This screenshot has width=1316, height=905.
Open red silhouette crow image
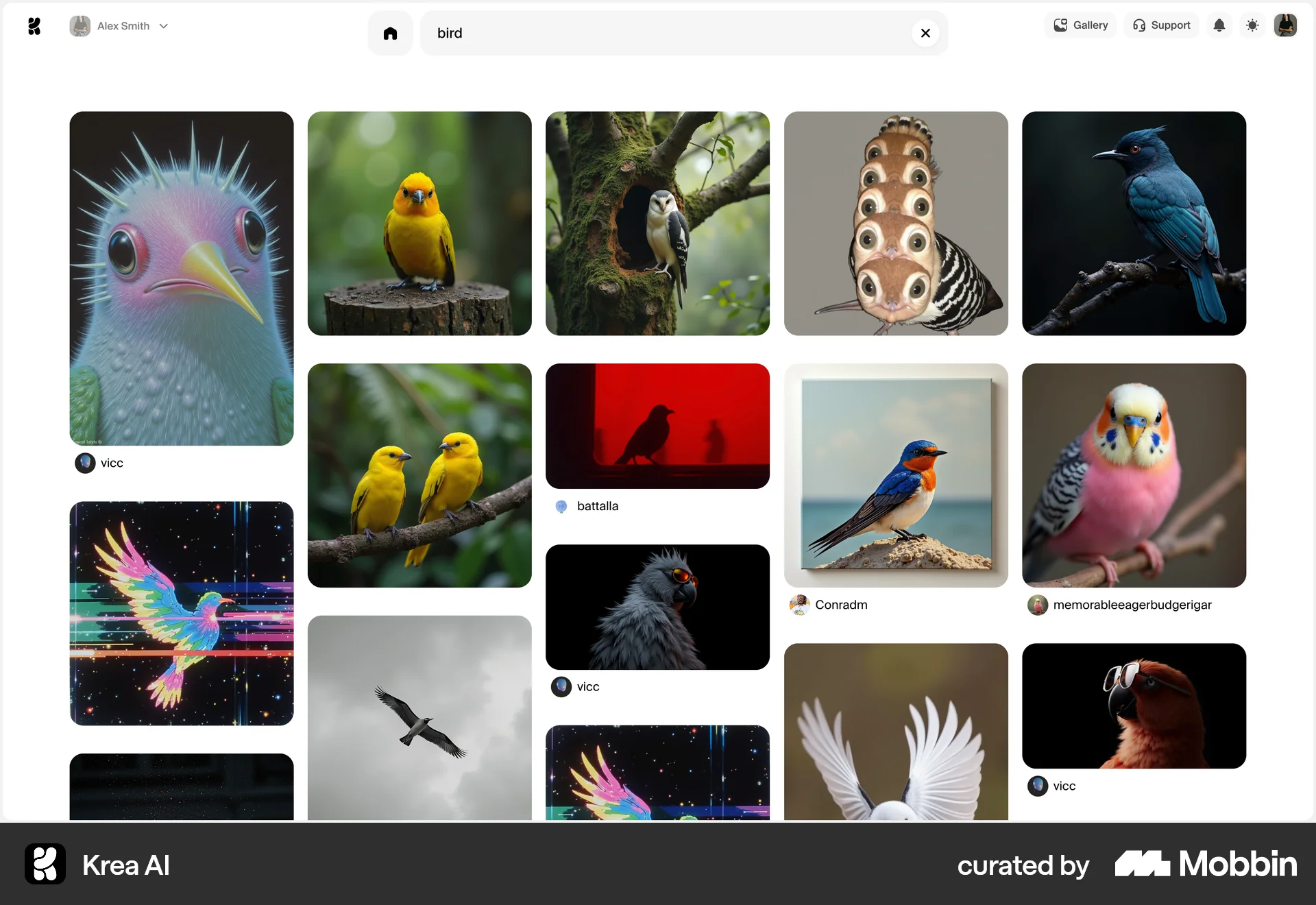point(657,426)
